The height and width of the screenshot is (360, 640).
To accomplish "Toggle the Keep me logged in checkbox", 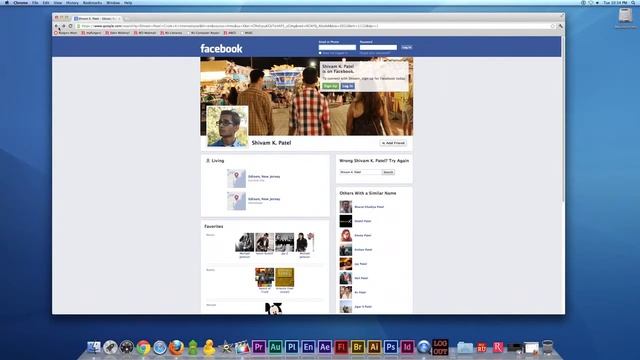I will [x=320, y=53].
